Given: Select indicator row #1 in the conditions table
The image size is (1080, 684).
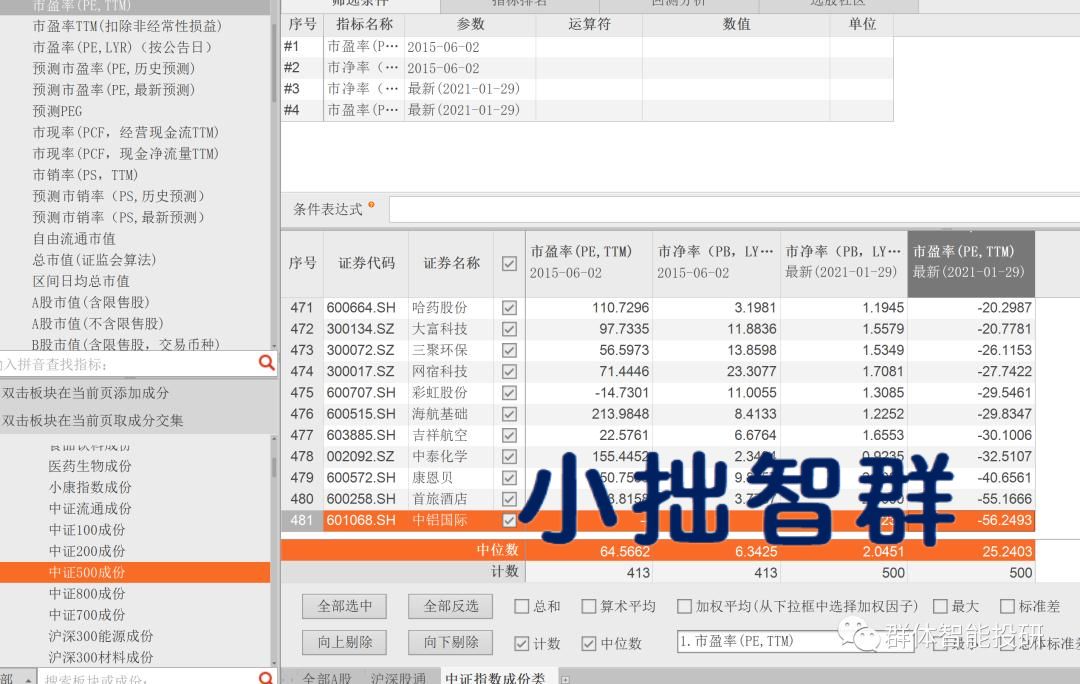Looking at the screenshot, I should pos(588,47).
